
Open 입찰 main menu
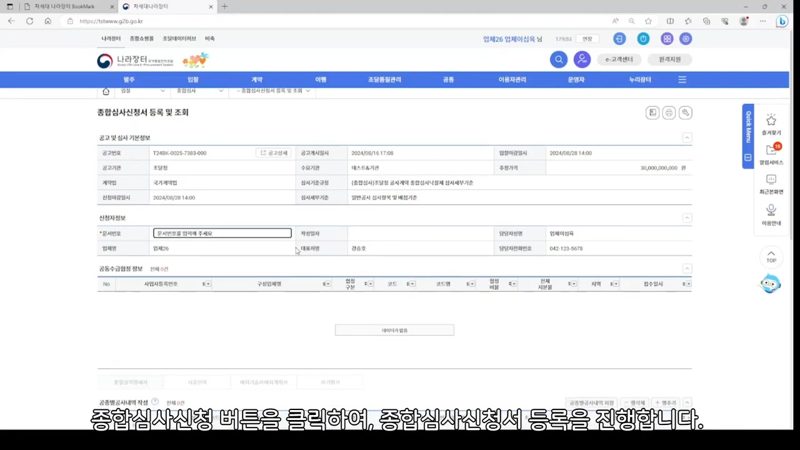click(x=193, y=80)
